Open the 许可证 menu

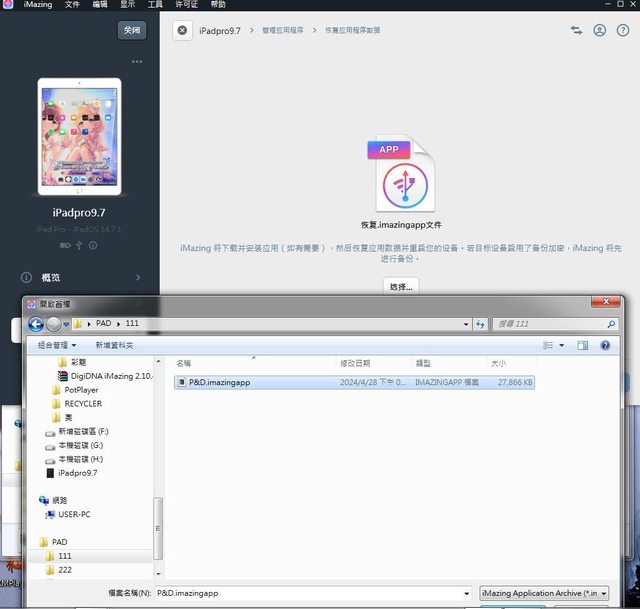pyautogui.click(x=187, y=5)
